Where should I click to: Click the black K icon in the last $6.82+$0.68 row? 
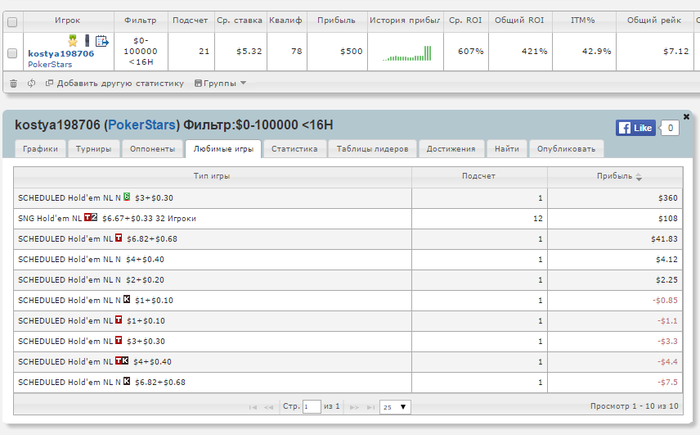(x=127, y=381)
